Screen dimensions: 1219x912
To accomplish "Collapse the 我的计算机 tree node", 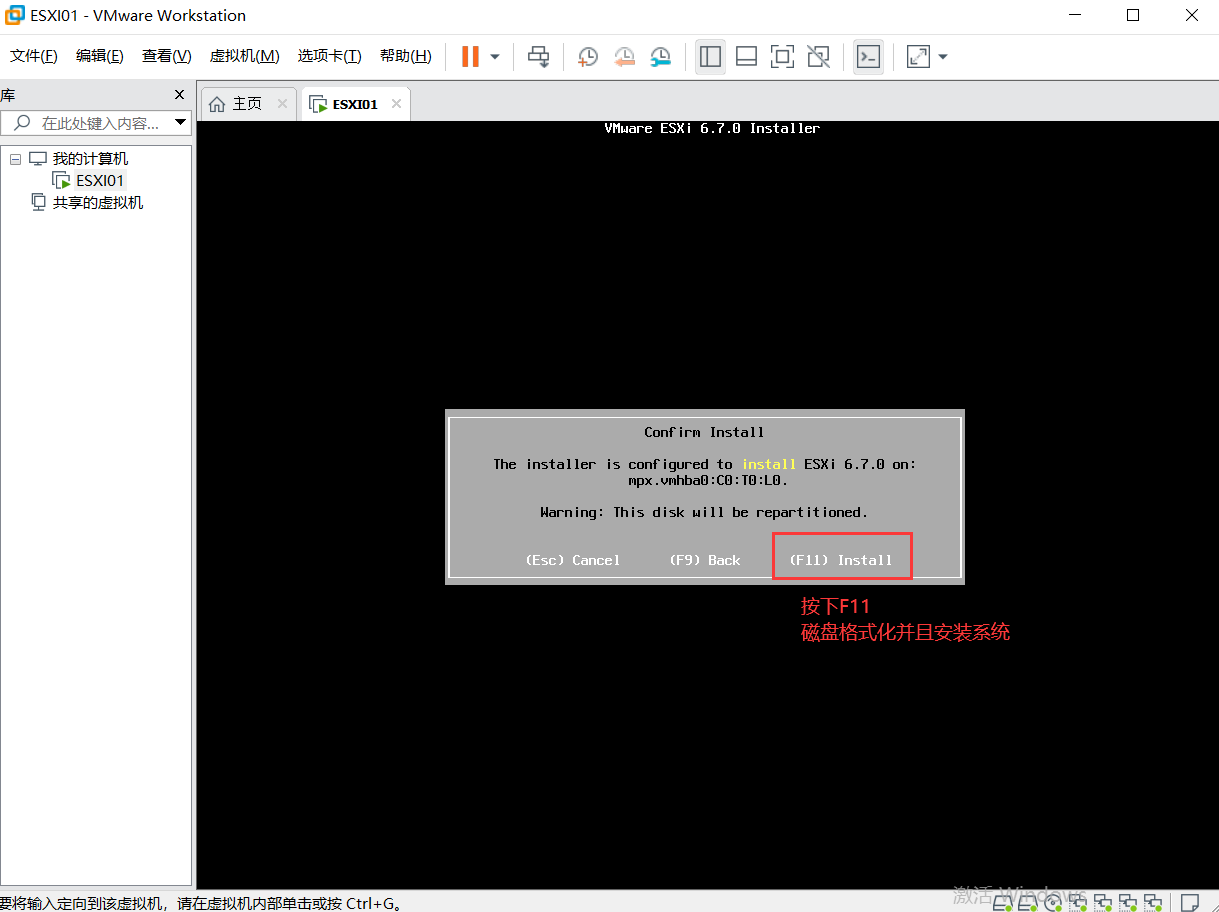I will 16,159.
